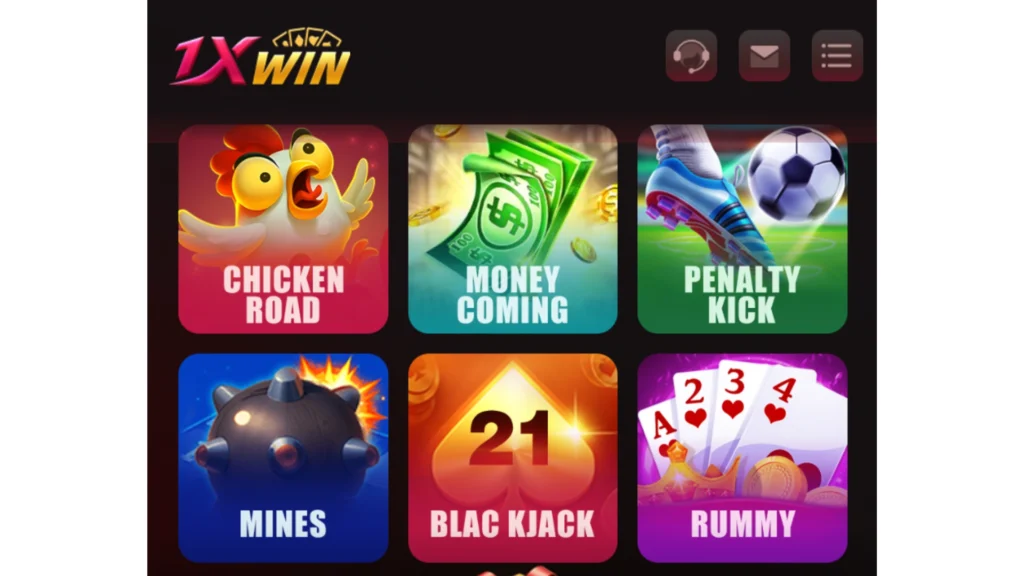Click the "PENALTY KICK" title text
Image resolution: width=1024 pixels, height=576 pixels.
tap(743, 295)
